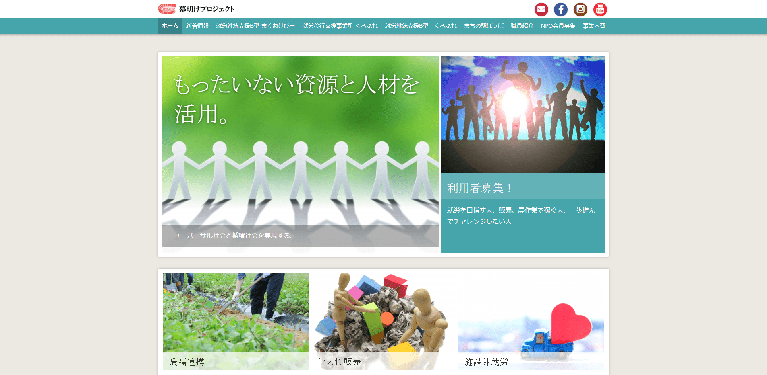Open description text below 利用者募集！
Image resolution: width=767 pixels, height=375 pixels.
[522, 216]
